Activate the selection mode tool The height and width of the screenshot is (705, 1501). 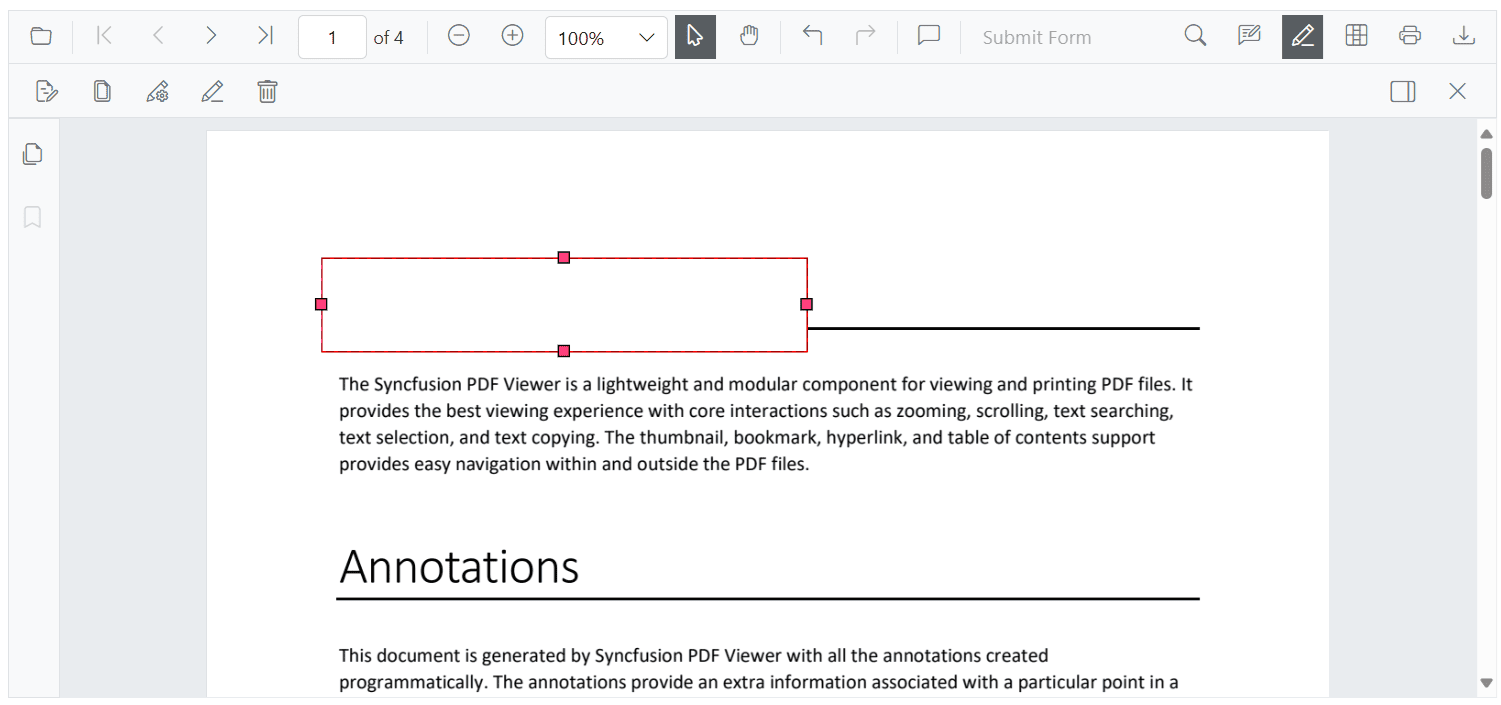click(x=695, y=37)
